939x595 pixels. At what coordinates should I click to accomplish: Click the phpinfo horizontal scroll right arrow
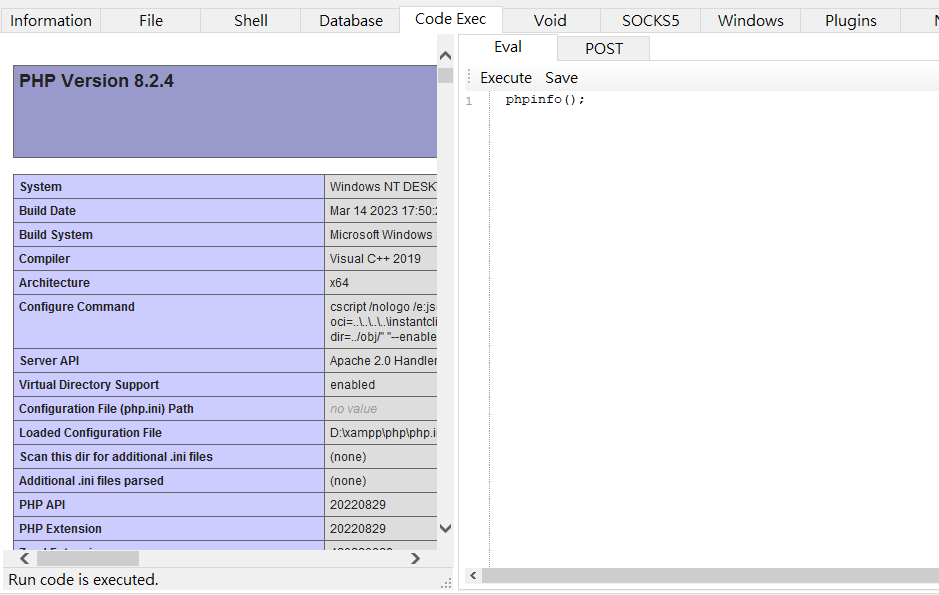[x=415, y=558]
